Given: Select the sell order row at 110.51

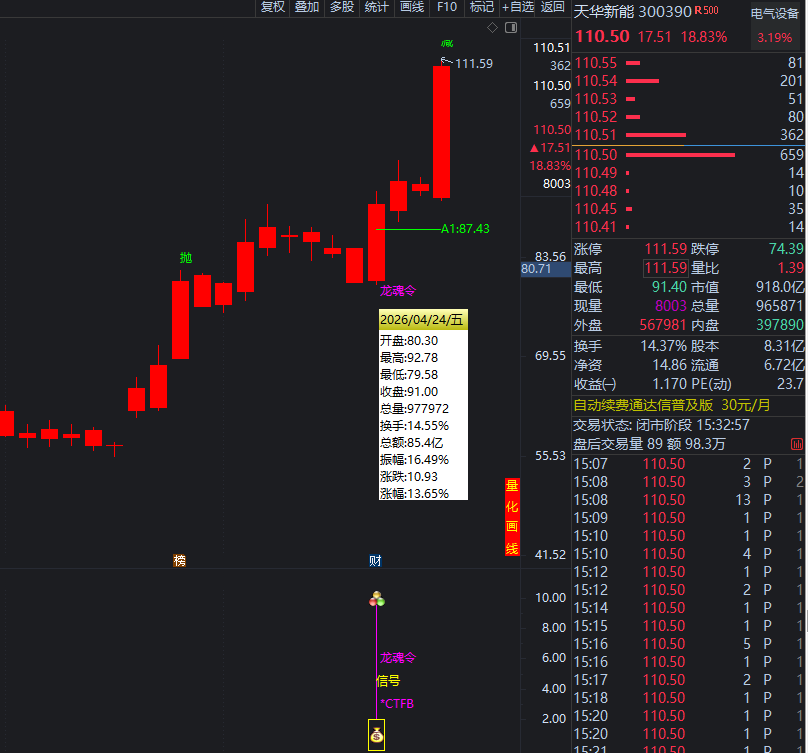Looking at the screenshot, I should click(x=689, y=135).
